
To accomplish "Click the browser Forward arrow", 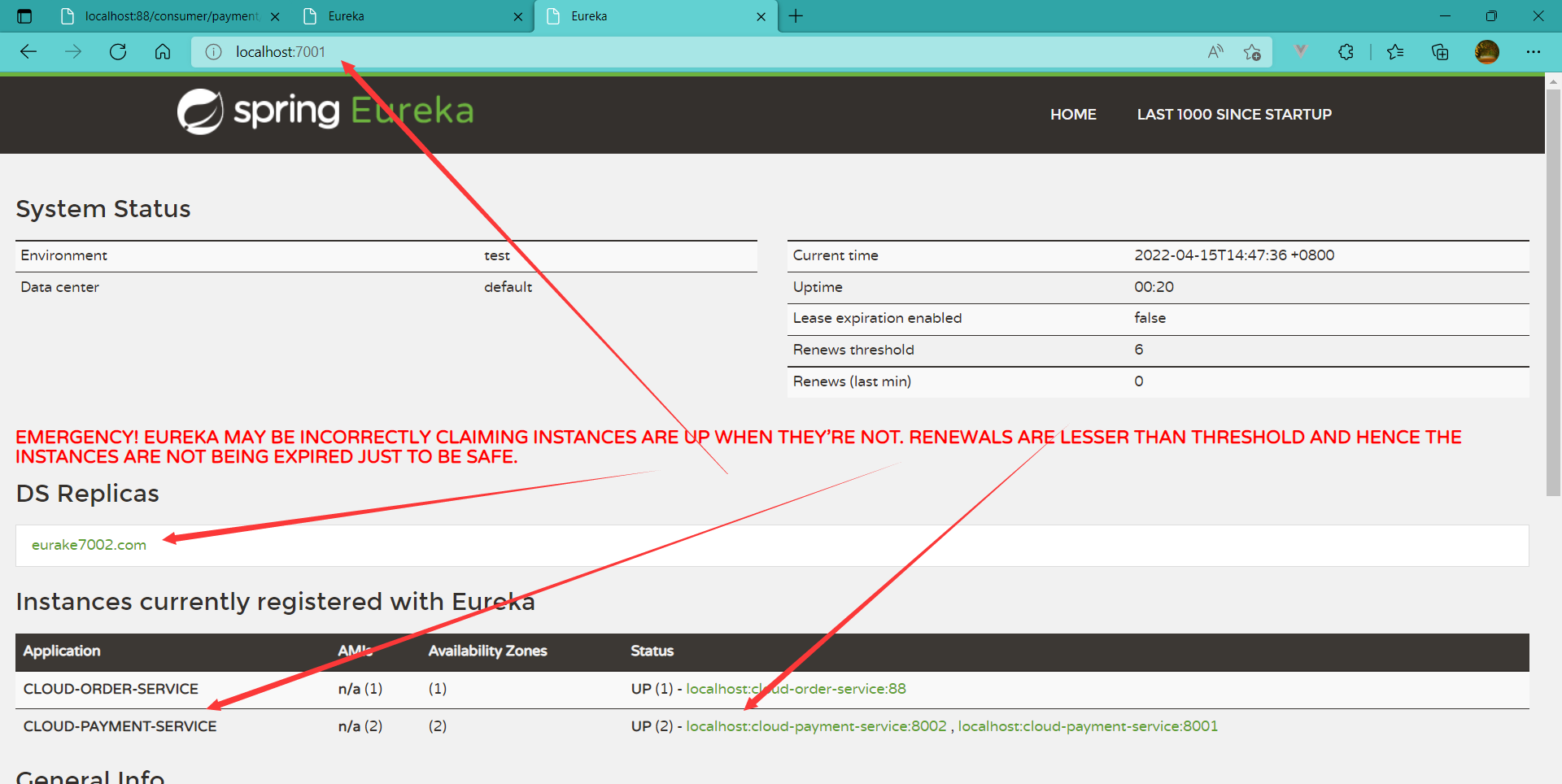I will click(x=73, y=52).
